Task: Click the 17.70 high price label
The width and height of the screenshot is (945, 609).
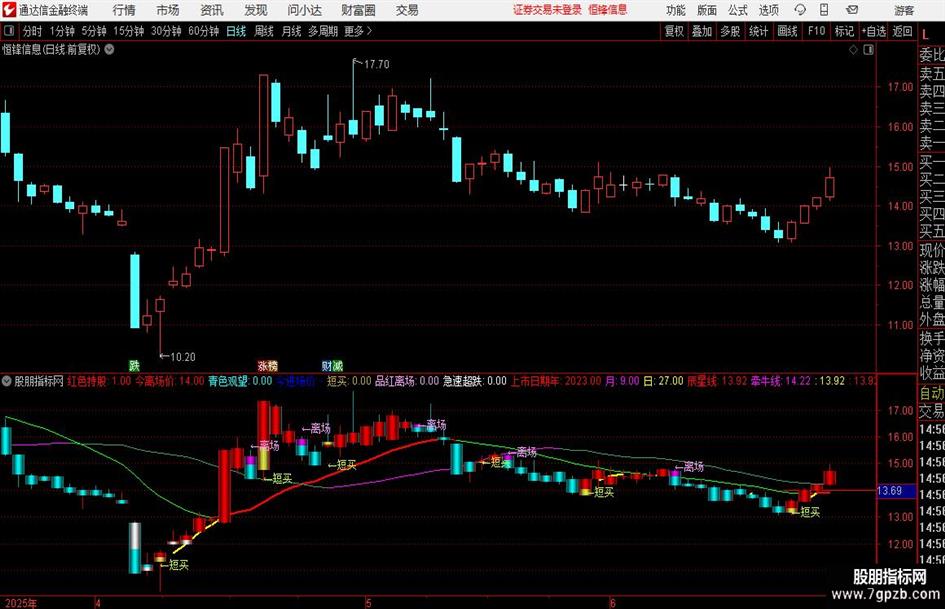Action: pos(376,64)
